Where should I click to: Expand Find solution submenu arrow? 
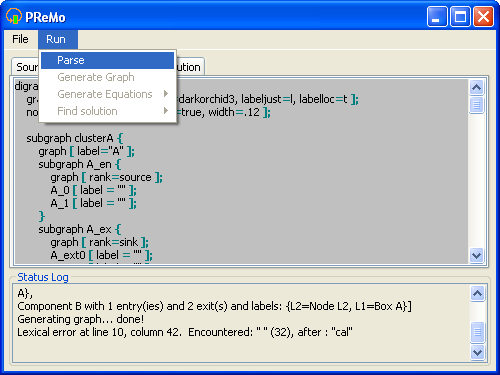click(x=166, y=111)
